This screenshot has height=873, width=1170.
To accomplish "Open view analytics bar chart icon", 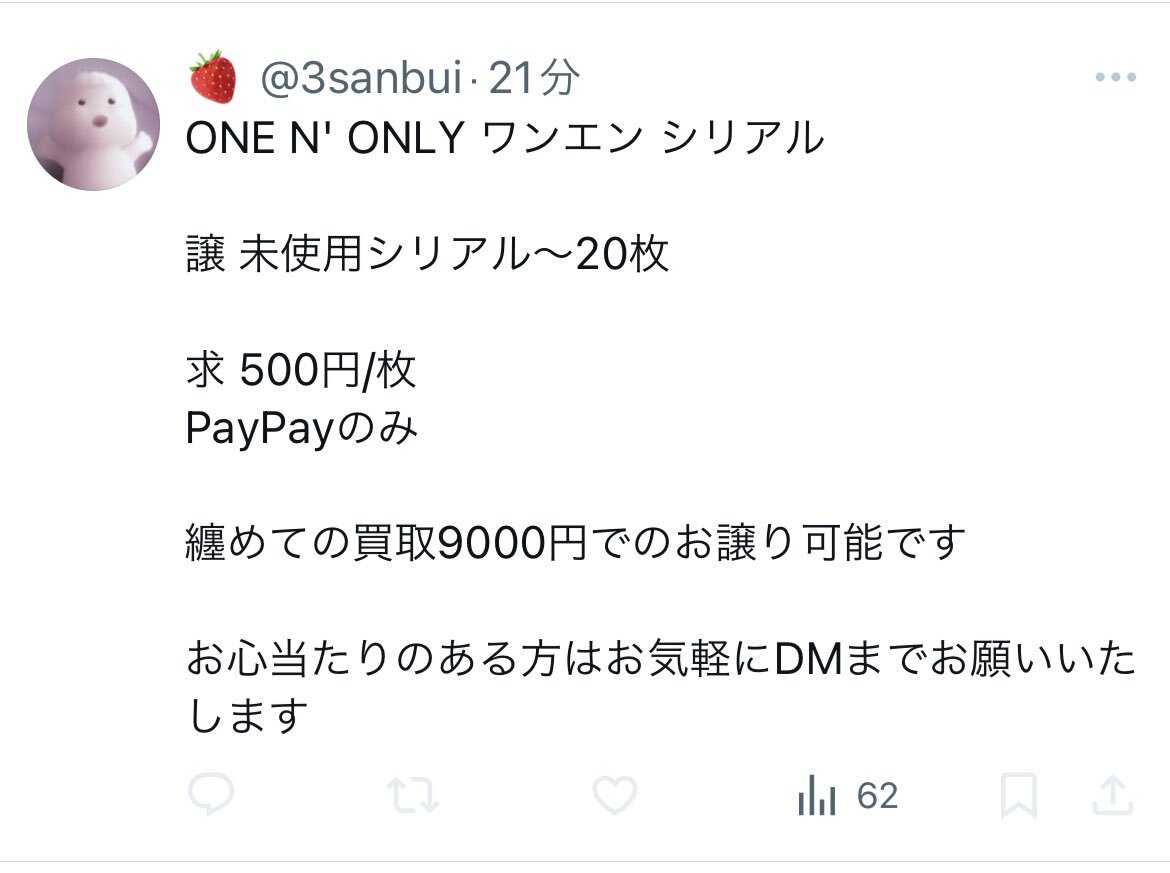I will coord(816,795).
